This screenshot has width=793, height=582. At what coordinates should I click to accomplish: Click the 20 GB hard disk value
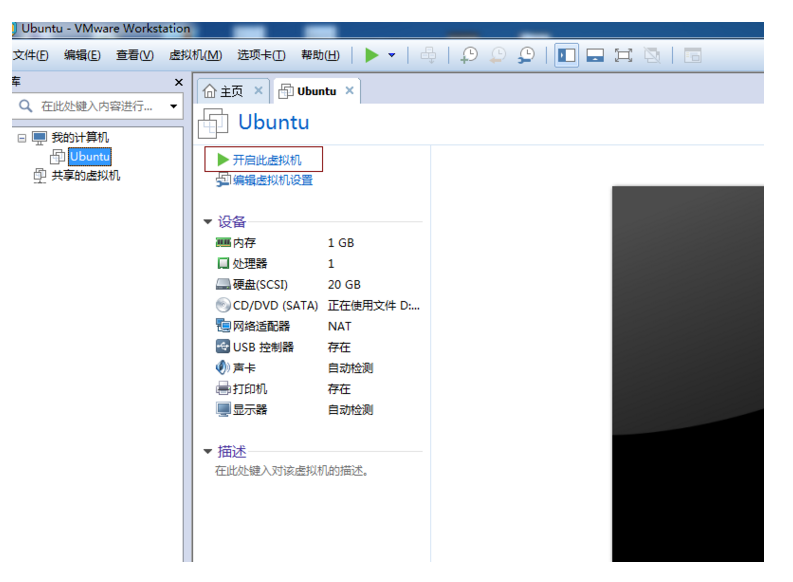pos(344,285)
